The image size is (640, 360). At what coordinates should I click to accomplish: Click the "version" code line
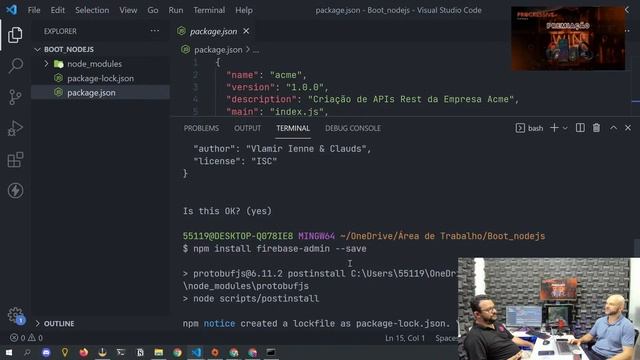278,87
